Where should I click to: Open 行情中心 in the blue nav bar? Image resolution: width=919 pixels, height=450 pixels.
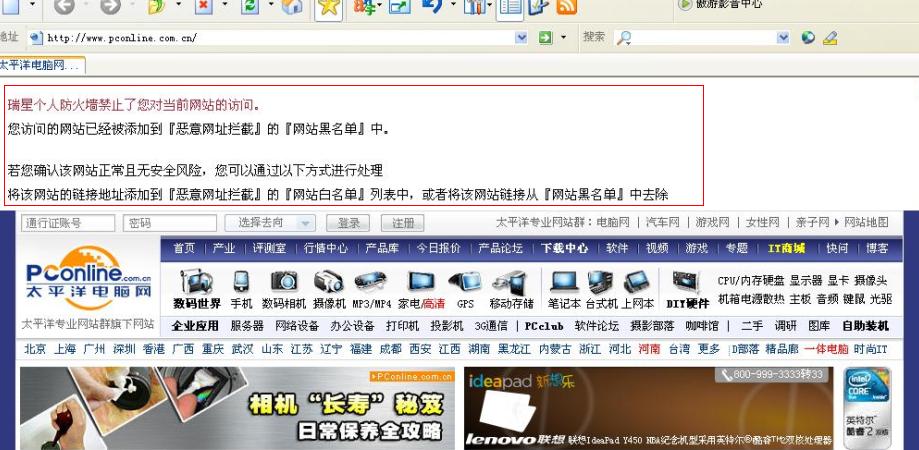point(325,248)
